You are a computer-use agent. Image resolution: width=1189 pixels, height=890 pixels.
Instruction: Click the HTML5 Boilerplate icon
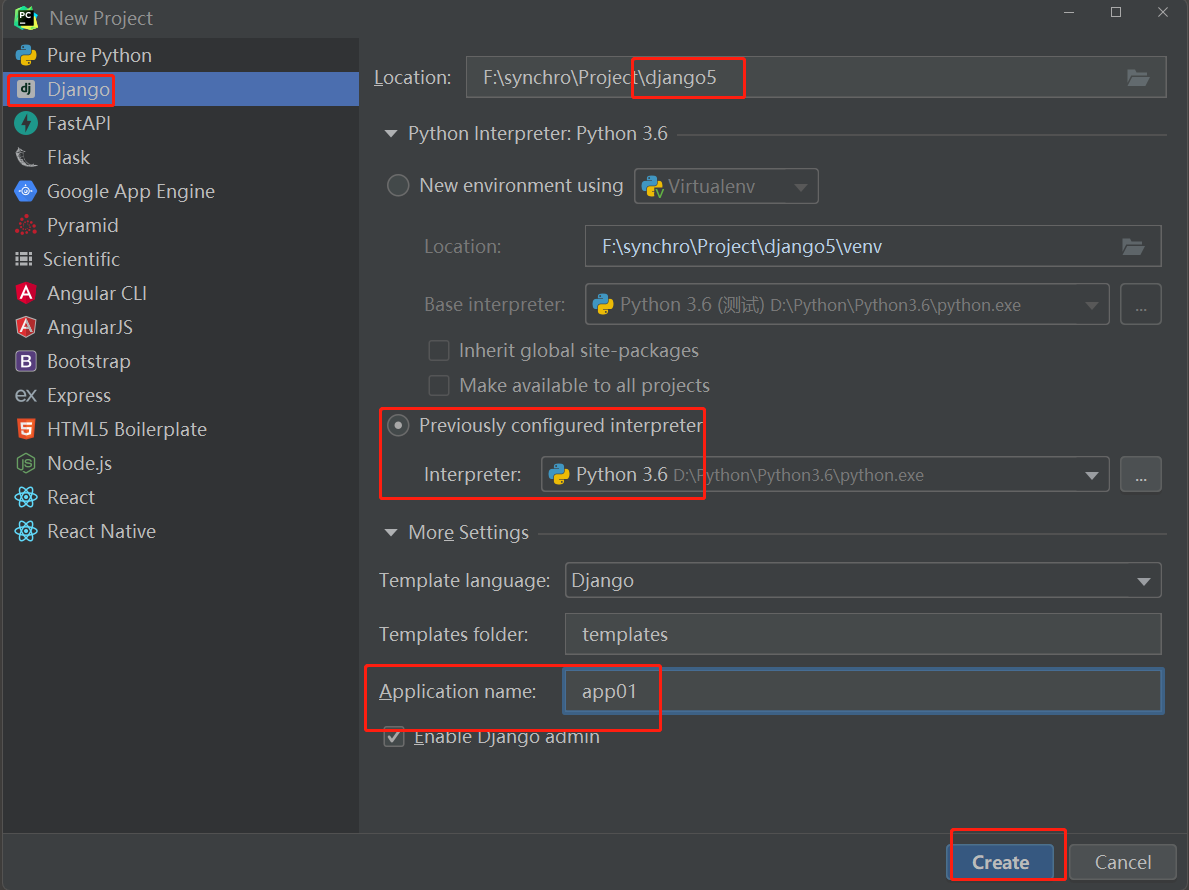tap(26, 429)
